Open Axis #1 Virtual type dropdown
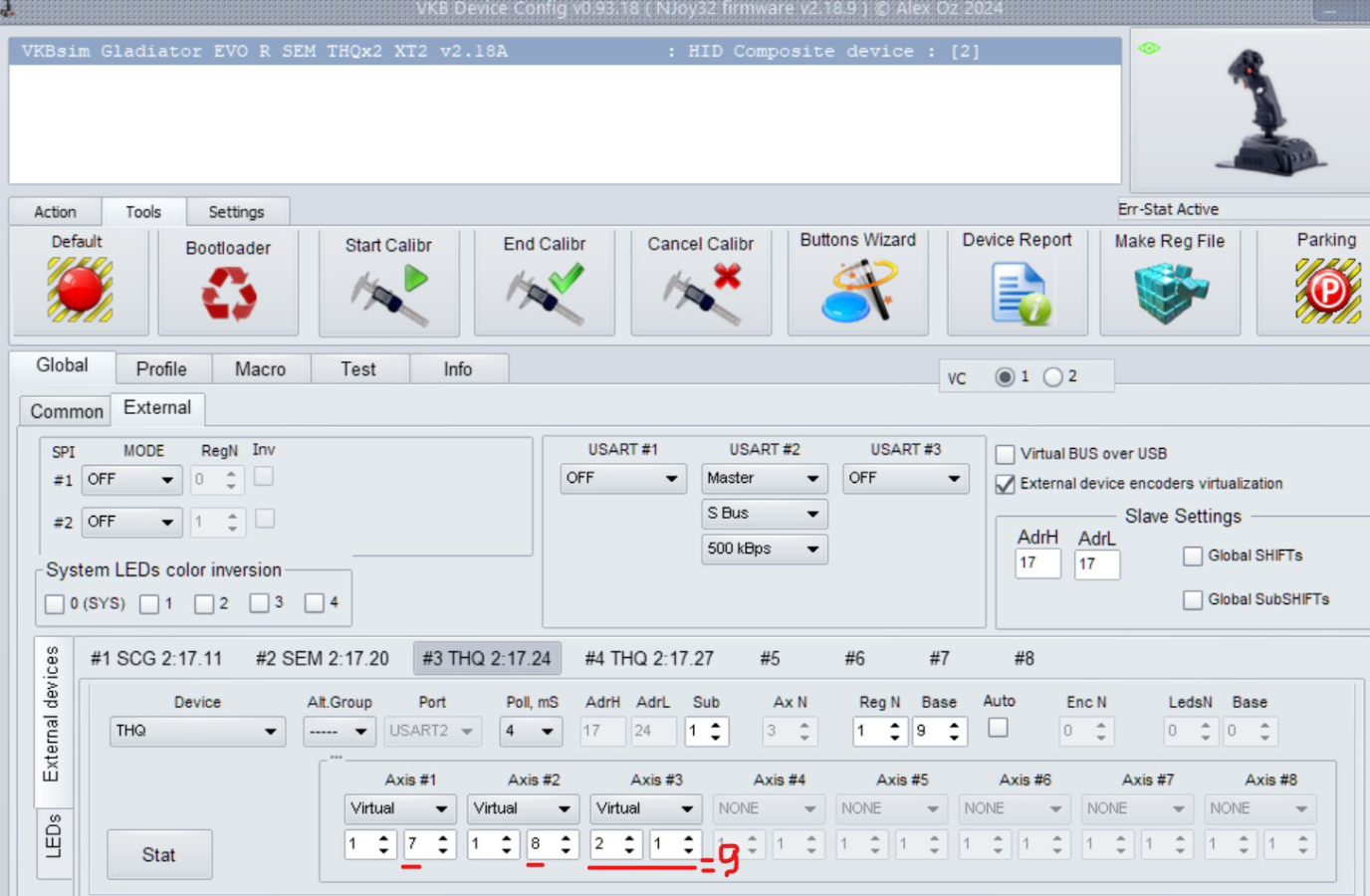This screenshot has height=896, width=1370. pyautogui.click(x=400, y=808)
